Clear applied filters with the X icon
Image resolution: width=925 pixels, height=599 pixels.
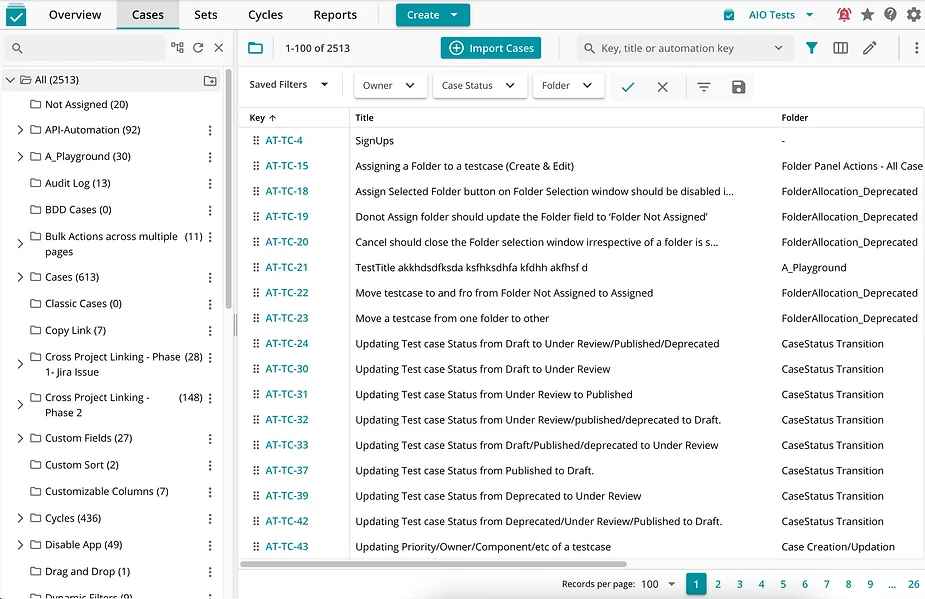coord(661,87)
